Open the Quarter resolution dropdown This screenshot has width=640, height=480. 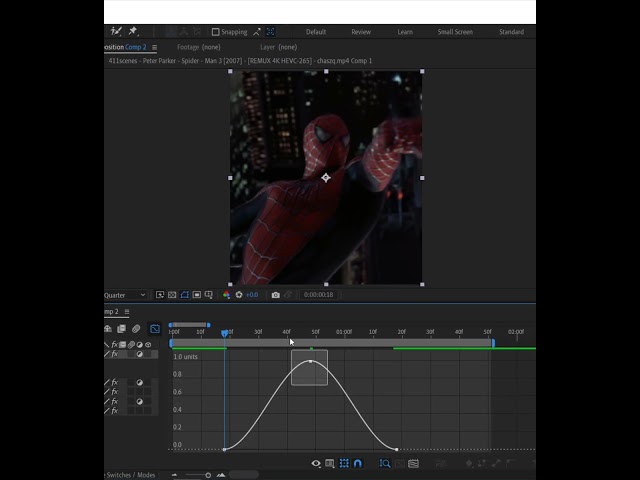pos(125,295)
